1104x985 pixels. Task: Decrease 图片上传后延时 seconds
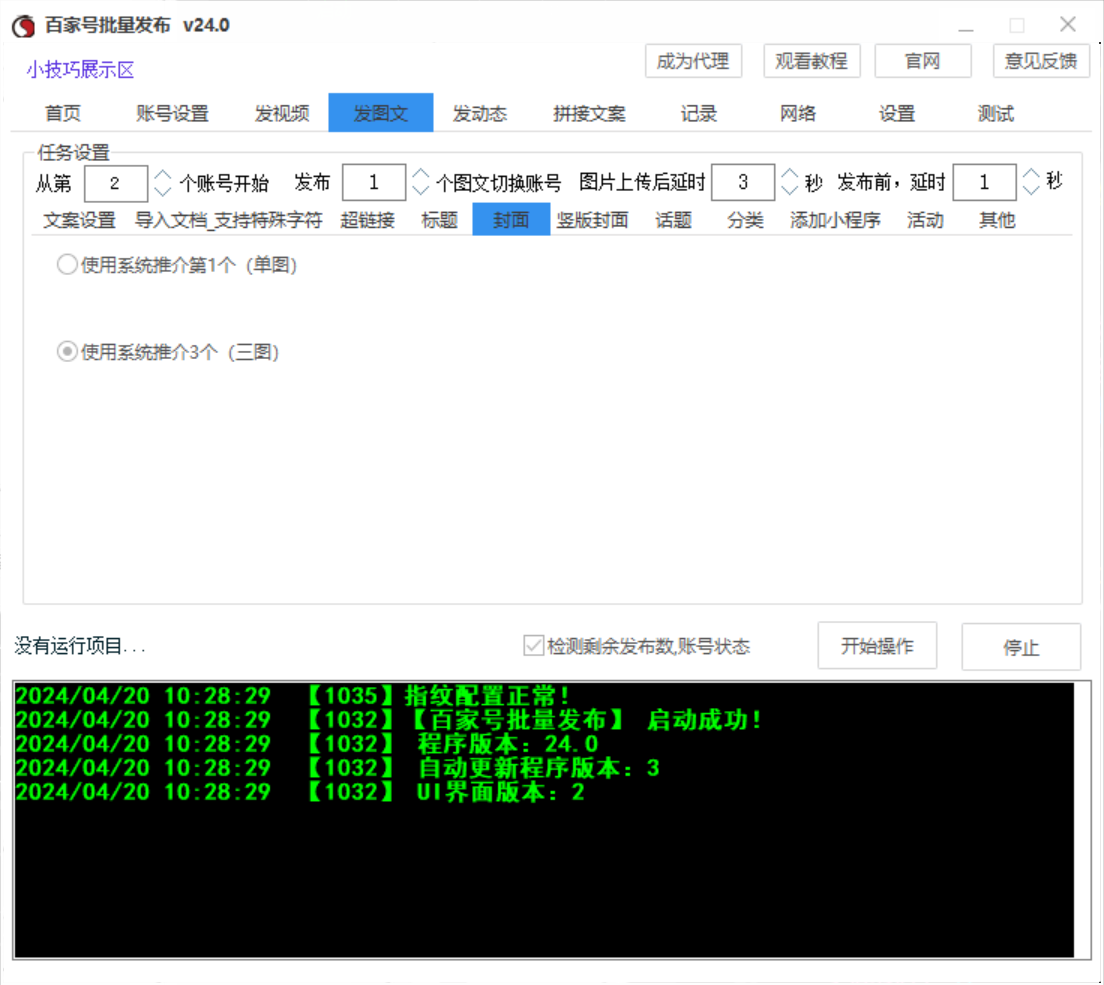pos(790,189)
